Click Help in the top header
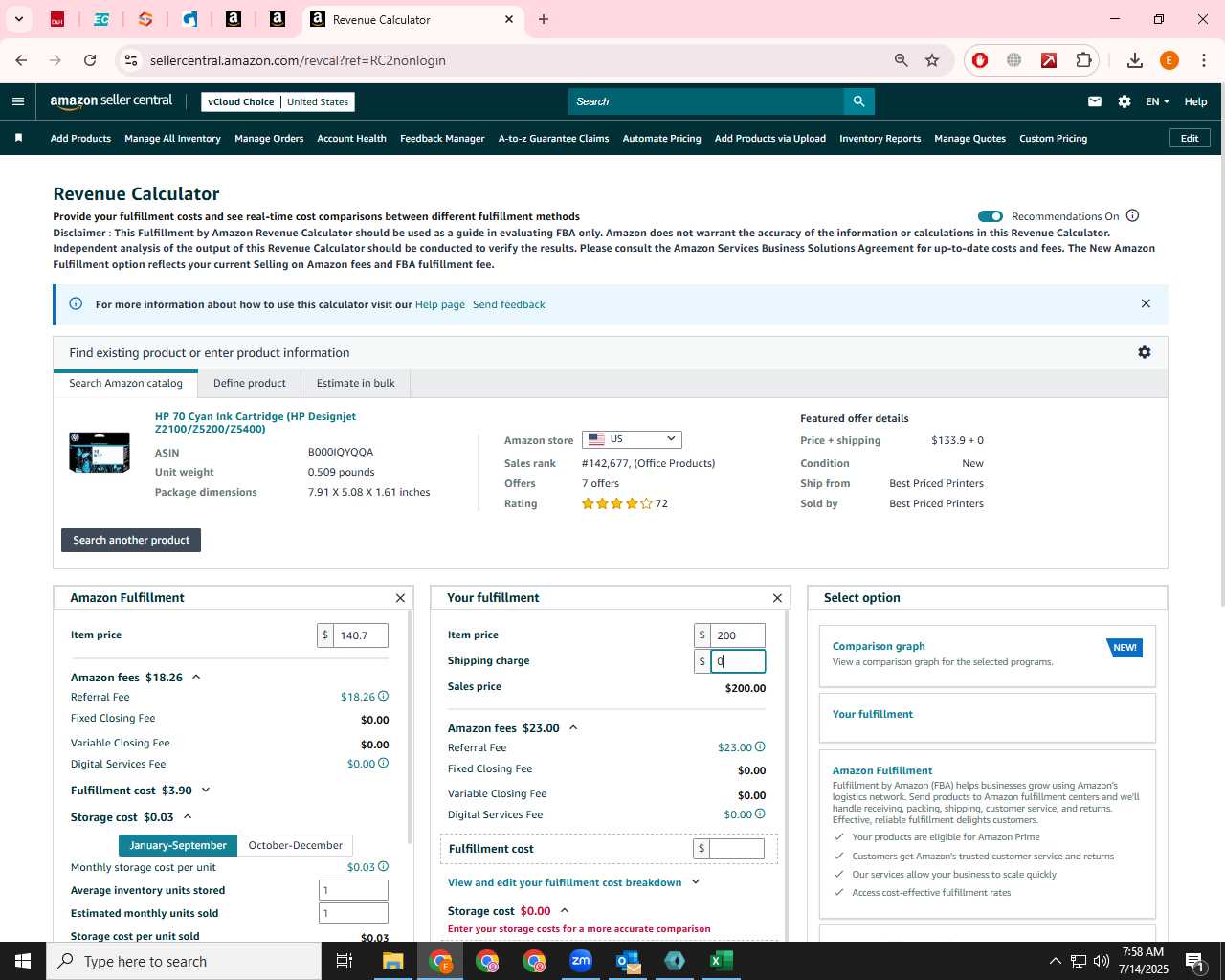This screenshot has width=1225, height=980. (1195, 101)
